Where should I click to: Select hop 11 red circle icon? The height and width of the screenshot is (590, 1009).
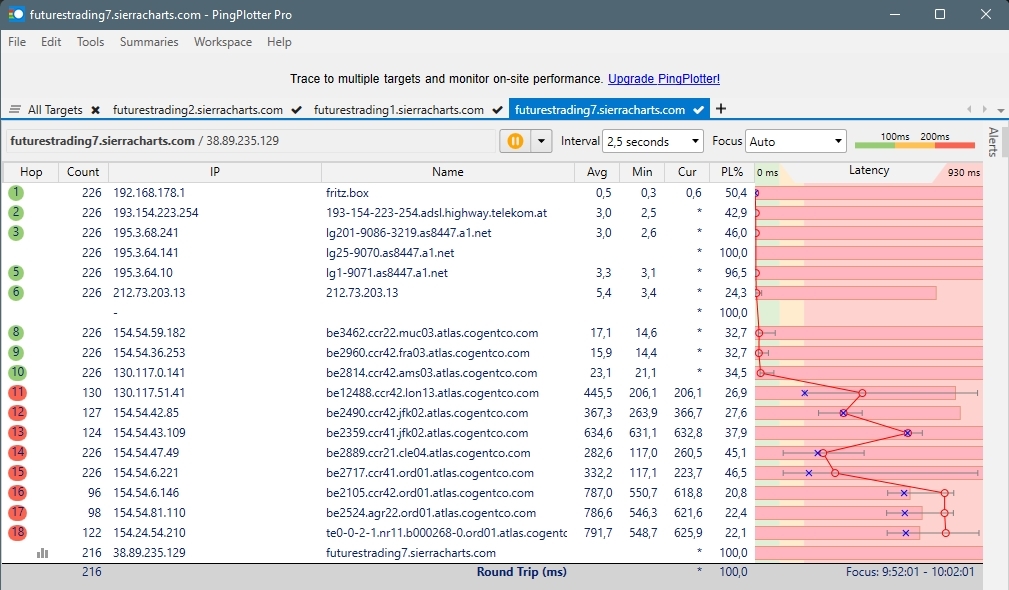click(x=17, y=393)
